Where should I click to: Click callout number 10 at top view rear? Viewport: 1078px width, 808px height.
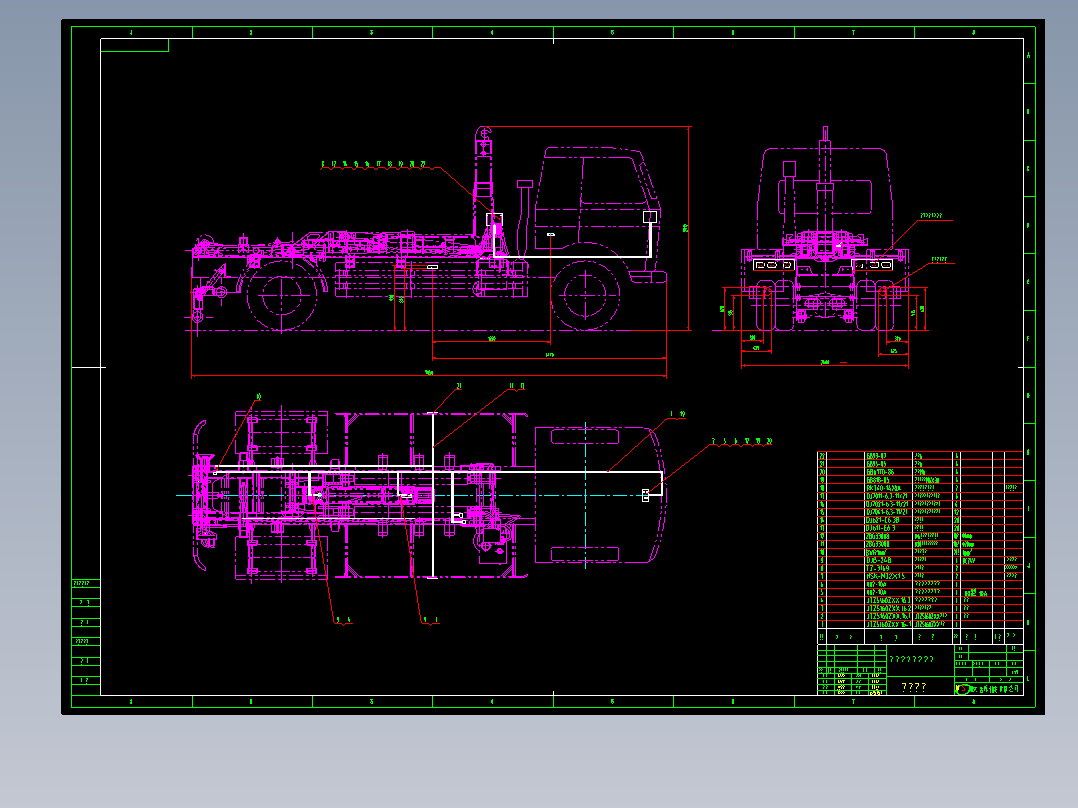(258, 397)
